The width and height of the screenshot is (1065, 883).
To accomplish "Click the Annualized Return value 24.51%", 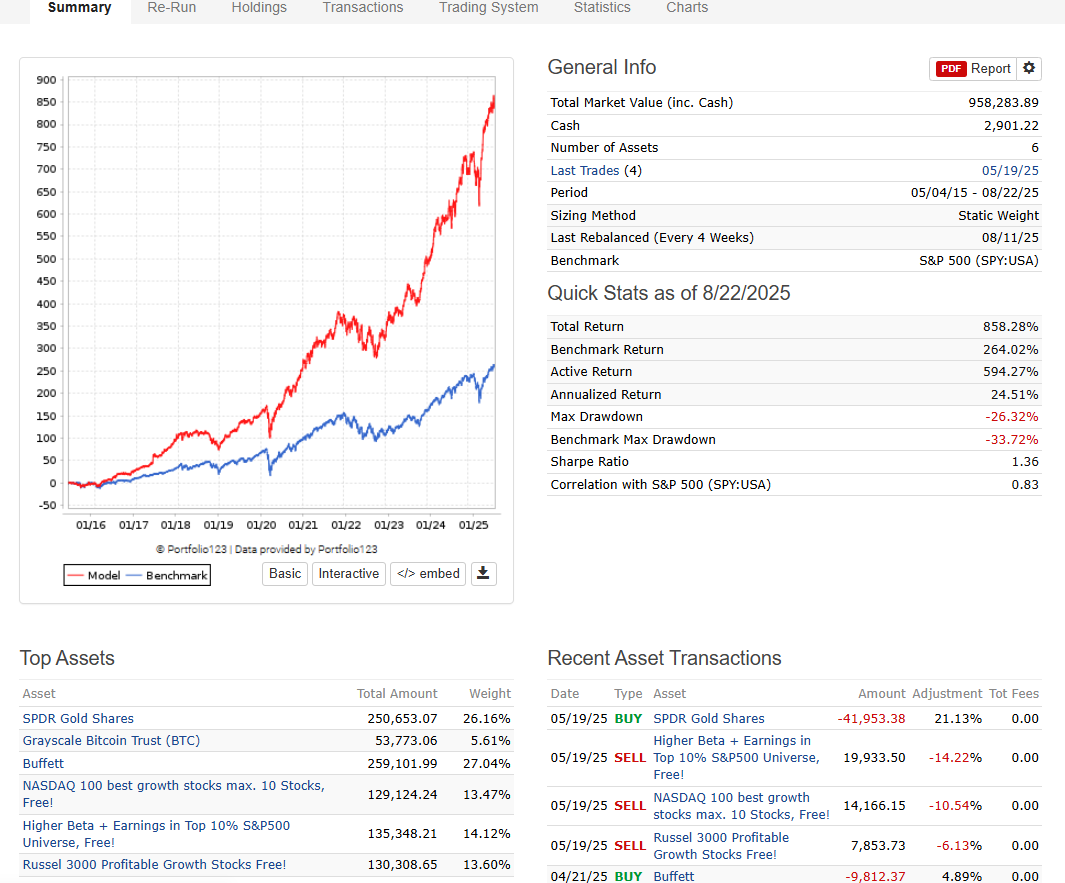I will [x=1015, y=395].
